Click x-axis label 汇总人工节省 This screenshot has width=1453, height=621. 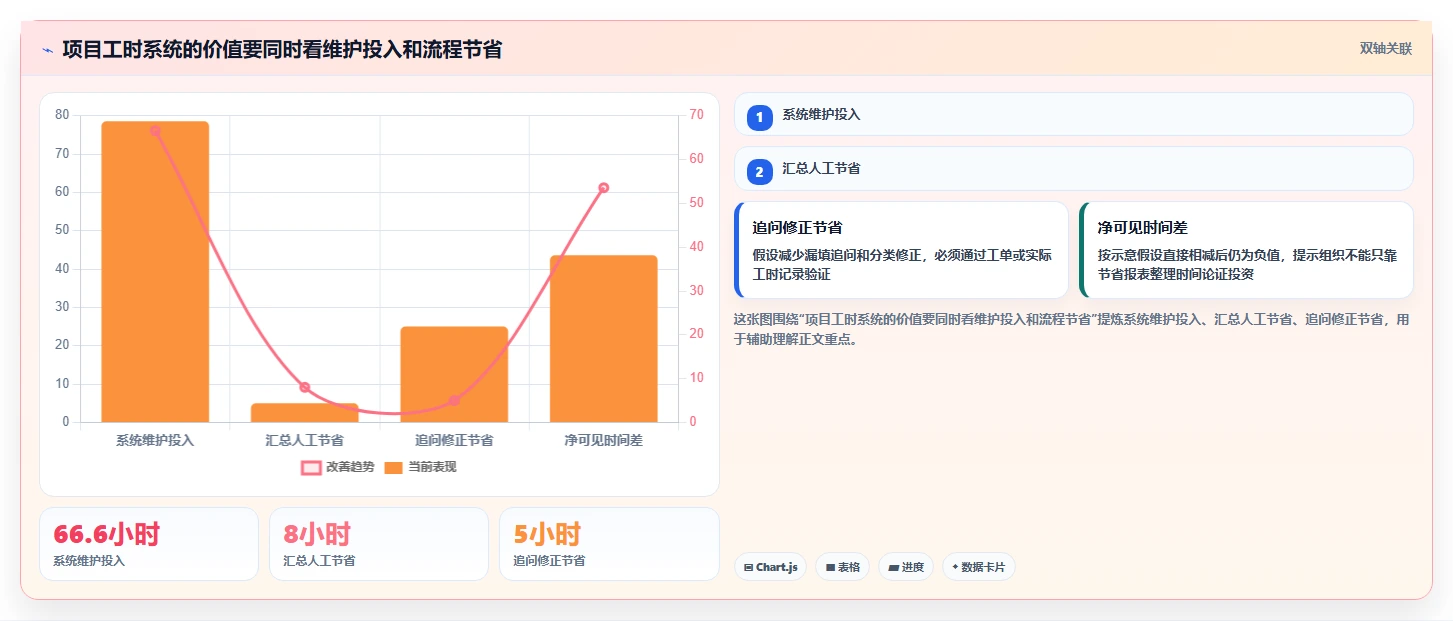pos(305,440)
